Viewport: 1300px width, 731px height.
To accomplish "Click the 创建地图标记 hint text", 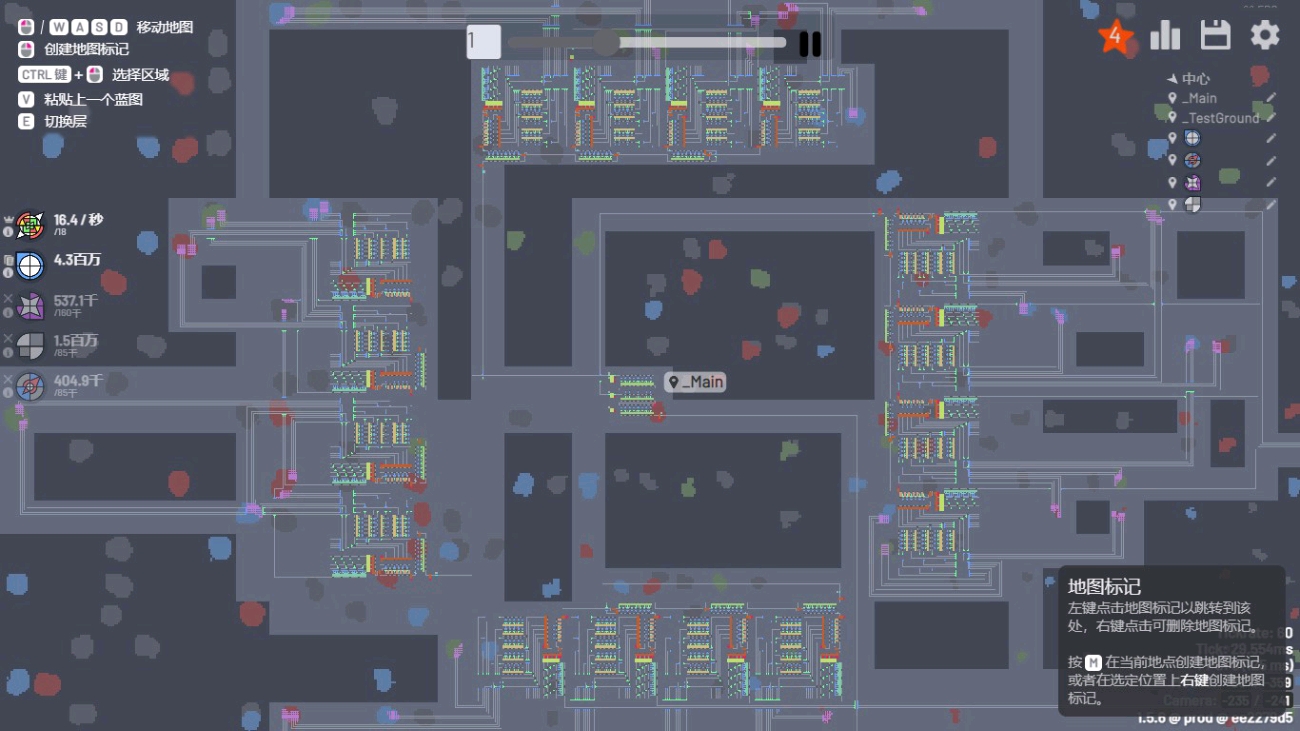I will (86, 49).
